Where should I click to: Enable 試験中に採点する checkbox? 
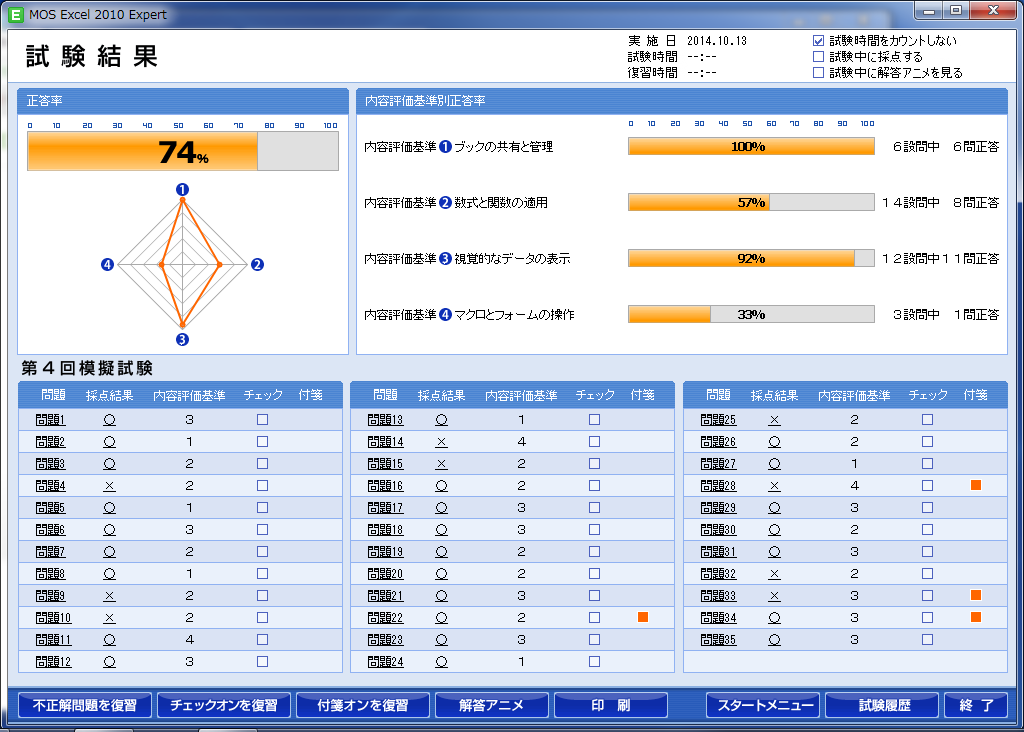[x=819, y=57]
